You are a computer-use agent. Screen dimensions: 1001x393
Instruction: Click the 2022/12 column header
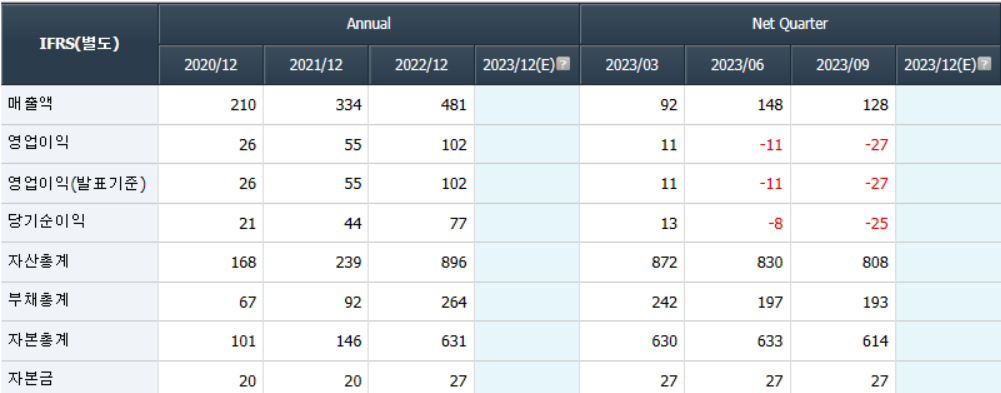click(421, 65)
